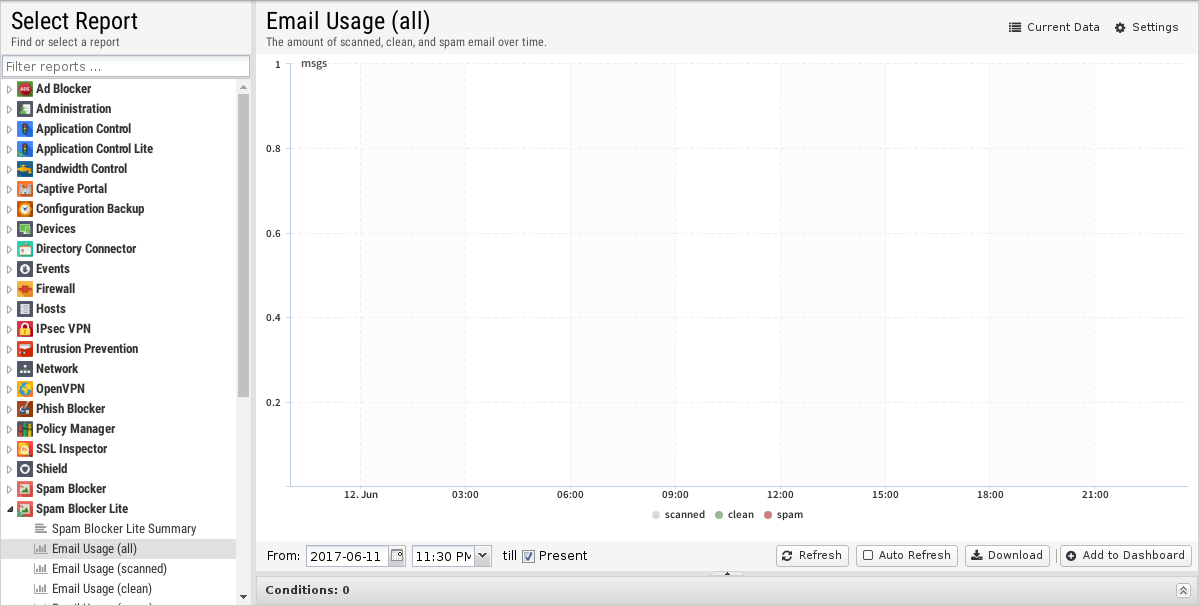Toggle the clean series in legend
The width and height of the screenshot is (1199, 606).
[x=734, y=515]
